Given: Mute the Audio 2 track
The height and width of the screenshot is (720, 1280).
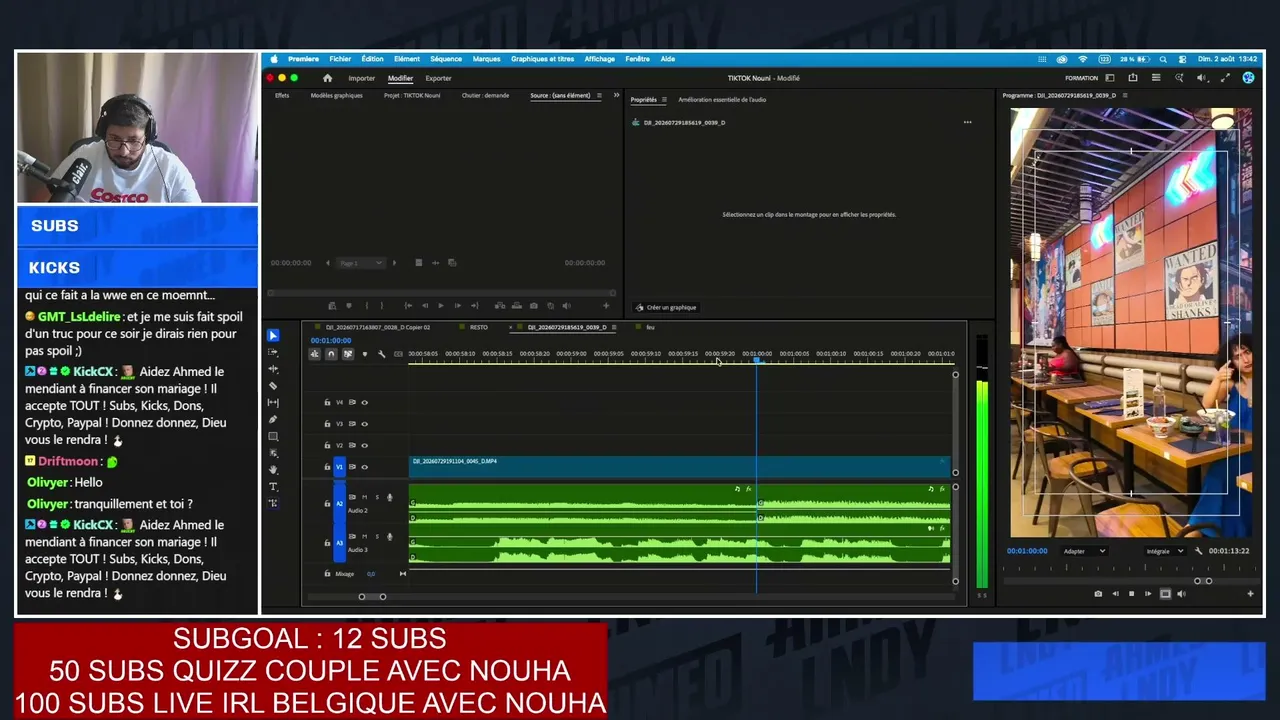Looking at the screenshot, I should point(365,497).
